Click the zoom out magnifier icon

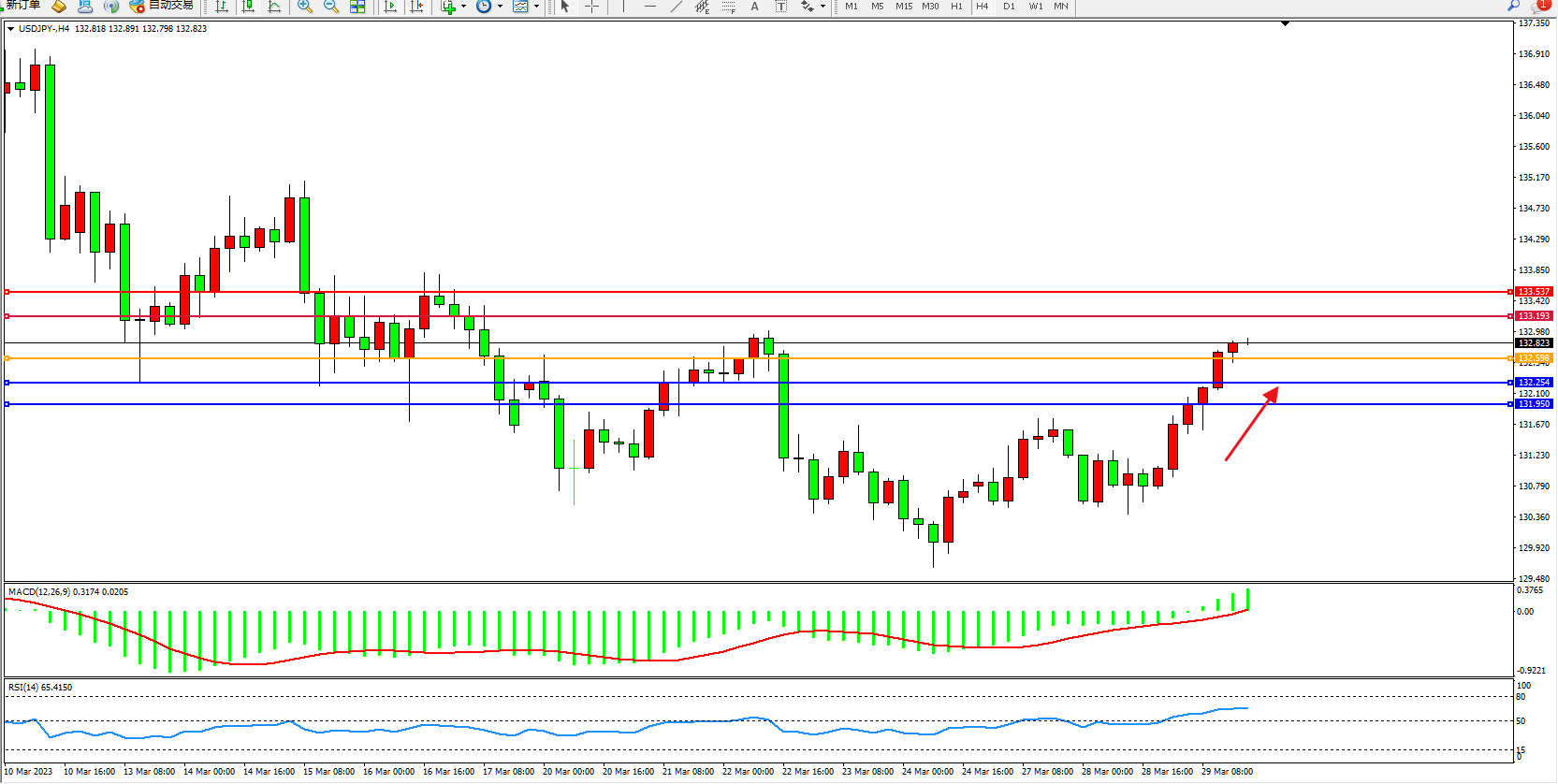331,7
